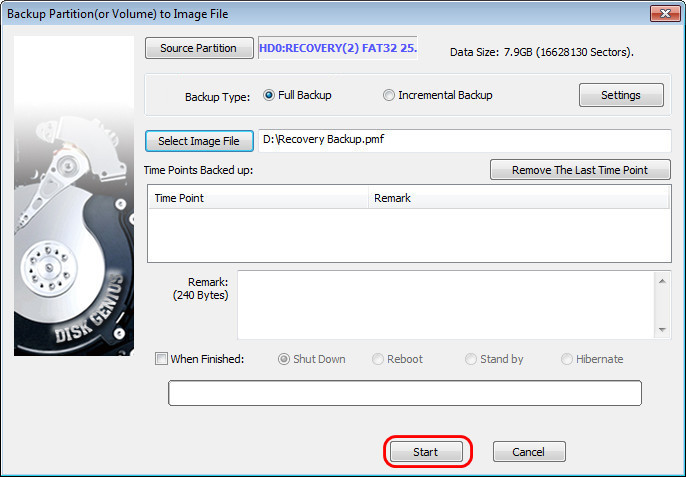Click the image file path field

point(464,140)
